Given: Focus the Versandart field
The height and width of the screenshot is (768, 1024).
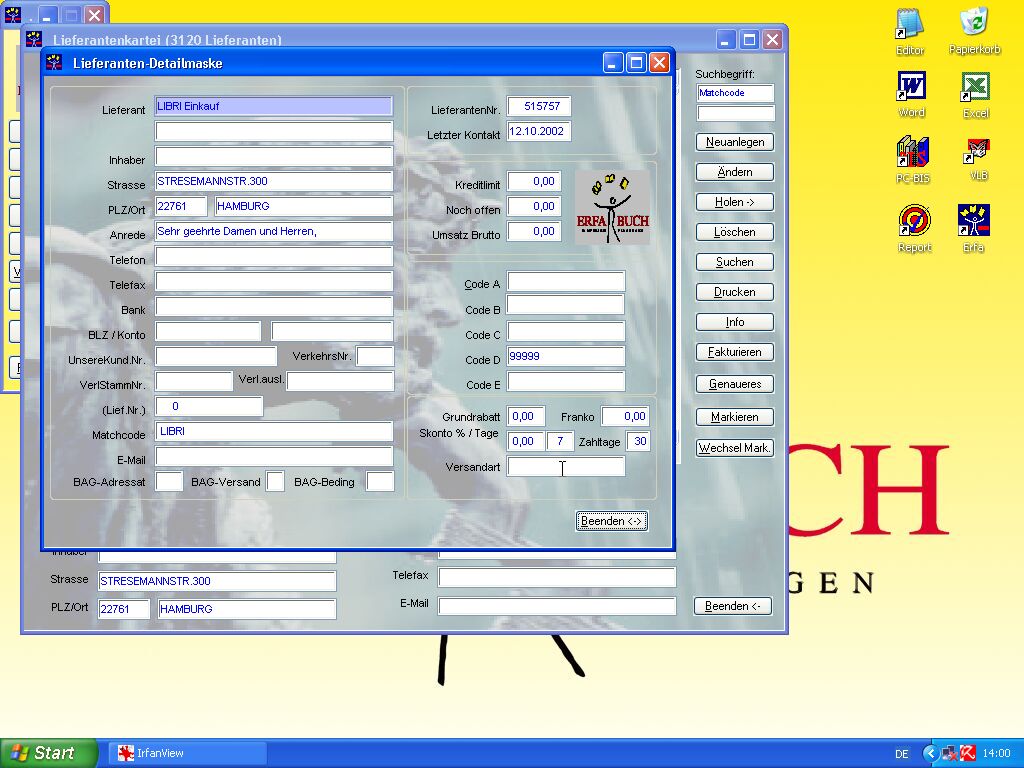Looking at the screenshot, I should [x=566, y=466].
